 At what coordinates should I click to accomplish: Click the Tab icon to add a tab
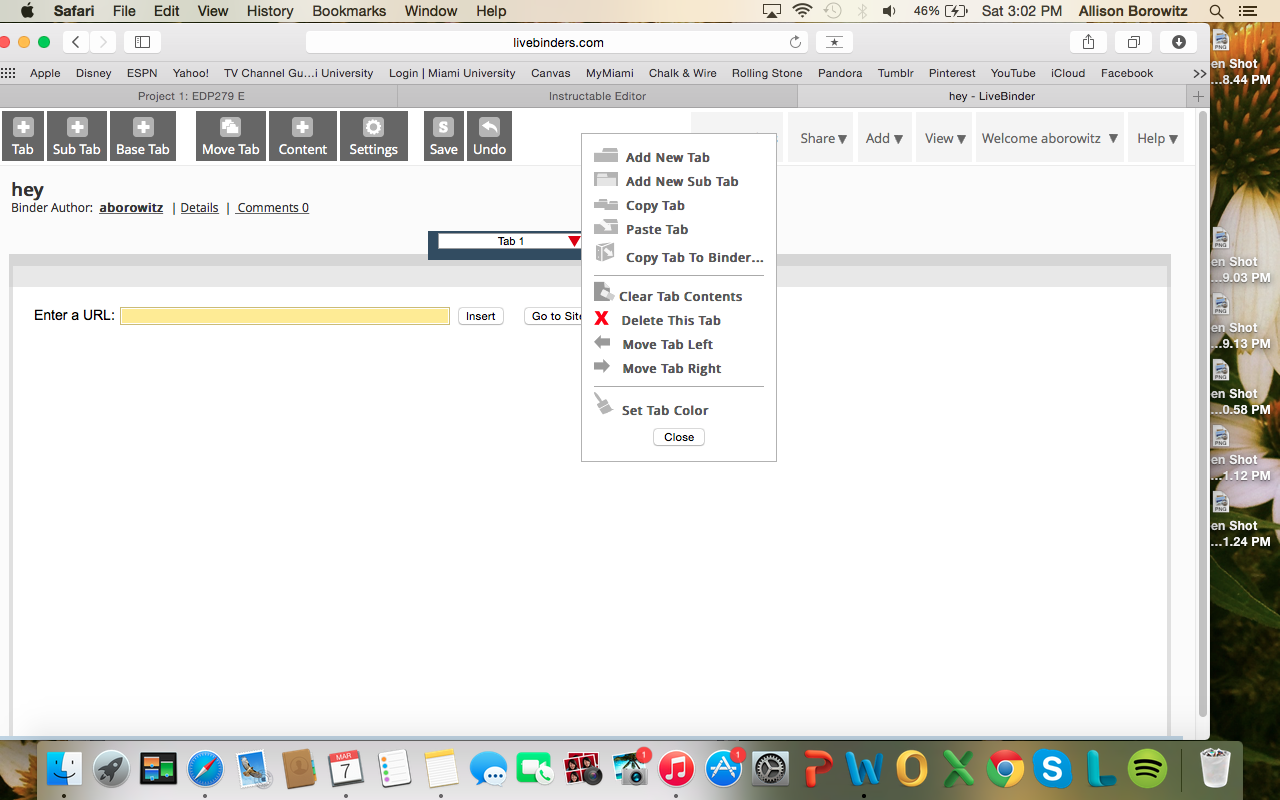tap(22, 135)
